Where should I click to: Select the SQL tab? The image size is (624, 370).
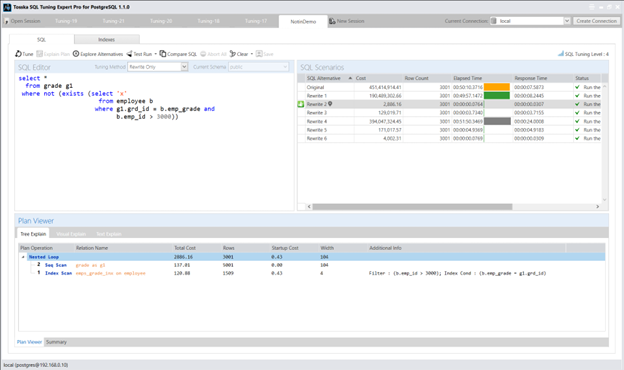(x=41, y=39)
